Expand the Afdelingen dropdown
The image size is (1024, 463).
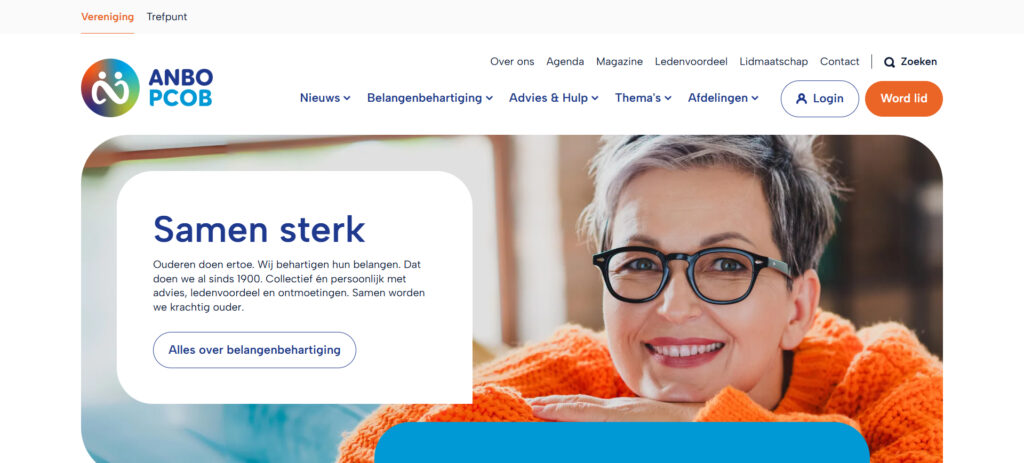click(723, 98)
